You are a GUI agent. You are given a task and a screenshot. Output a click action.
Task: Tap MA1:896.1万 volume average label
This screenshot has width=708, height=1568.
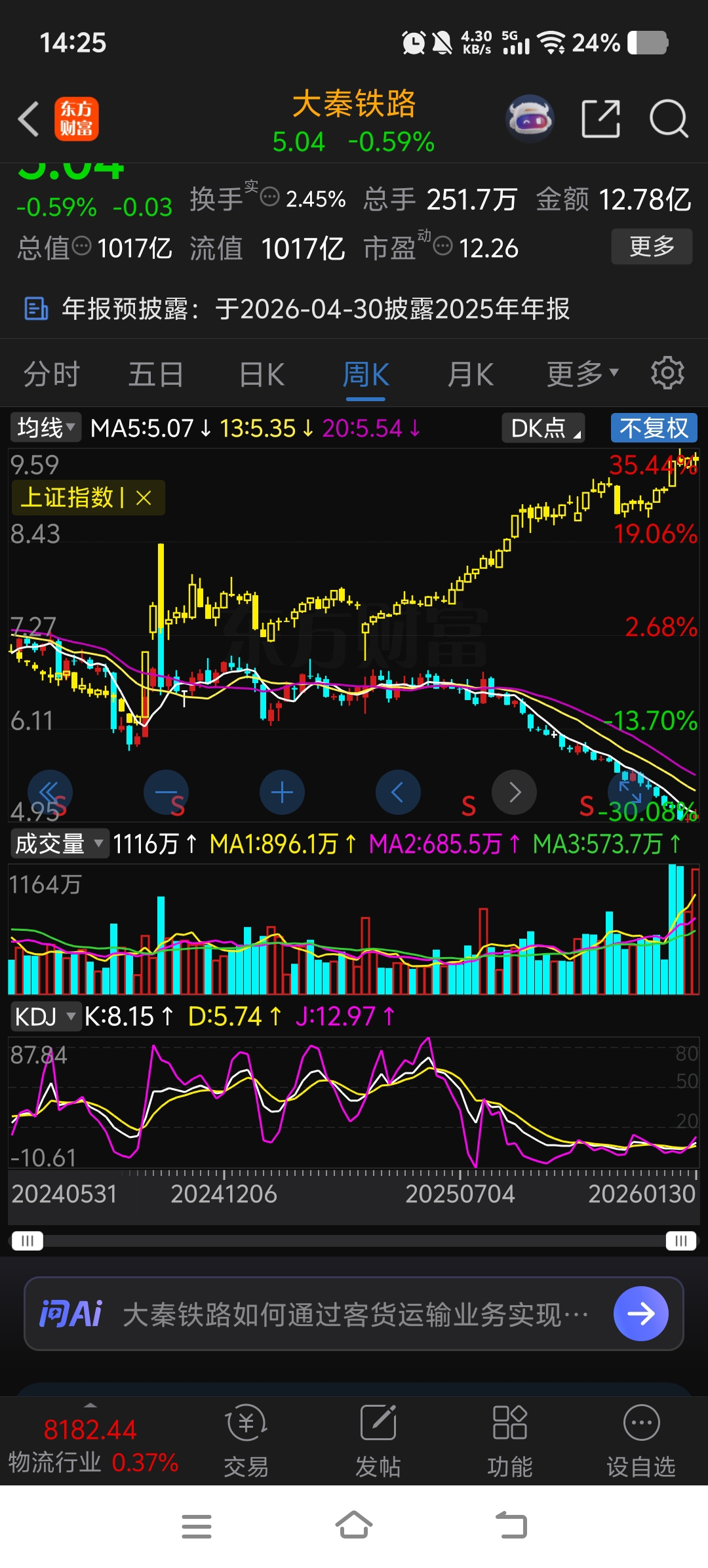point(283,844)
